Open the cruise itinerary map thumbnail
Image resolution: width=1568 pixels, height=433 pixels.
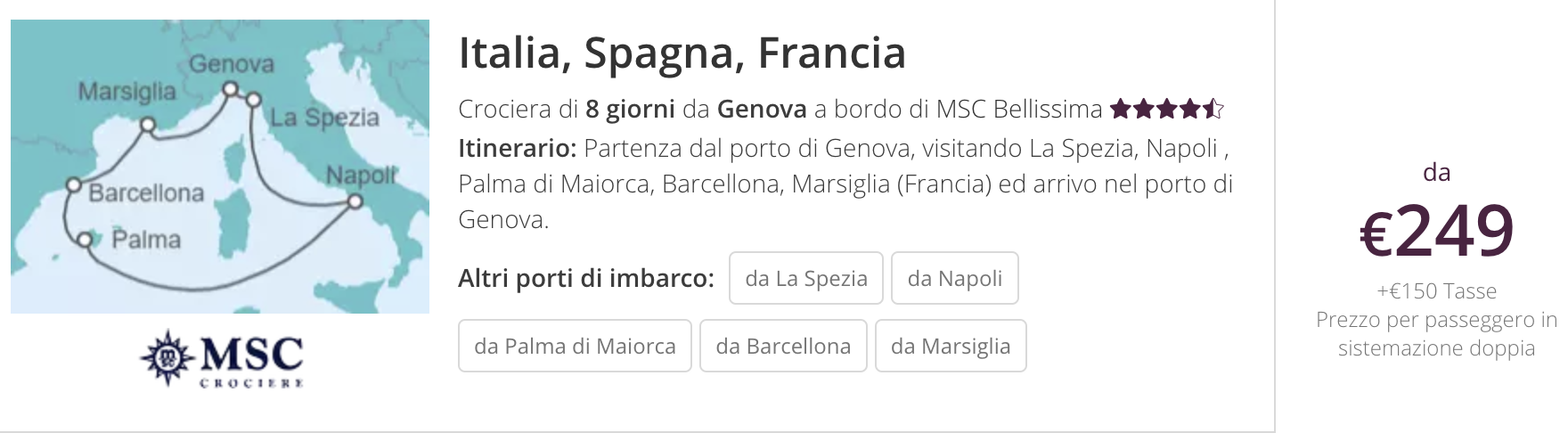(220, 167)
